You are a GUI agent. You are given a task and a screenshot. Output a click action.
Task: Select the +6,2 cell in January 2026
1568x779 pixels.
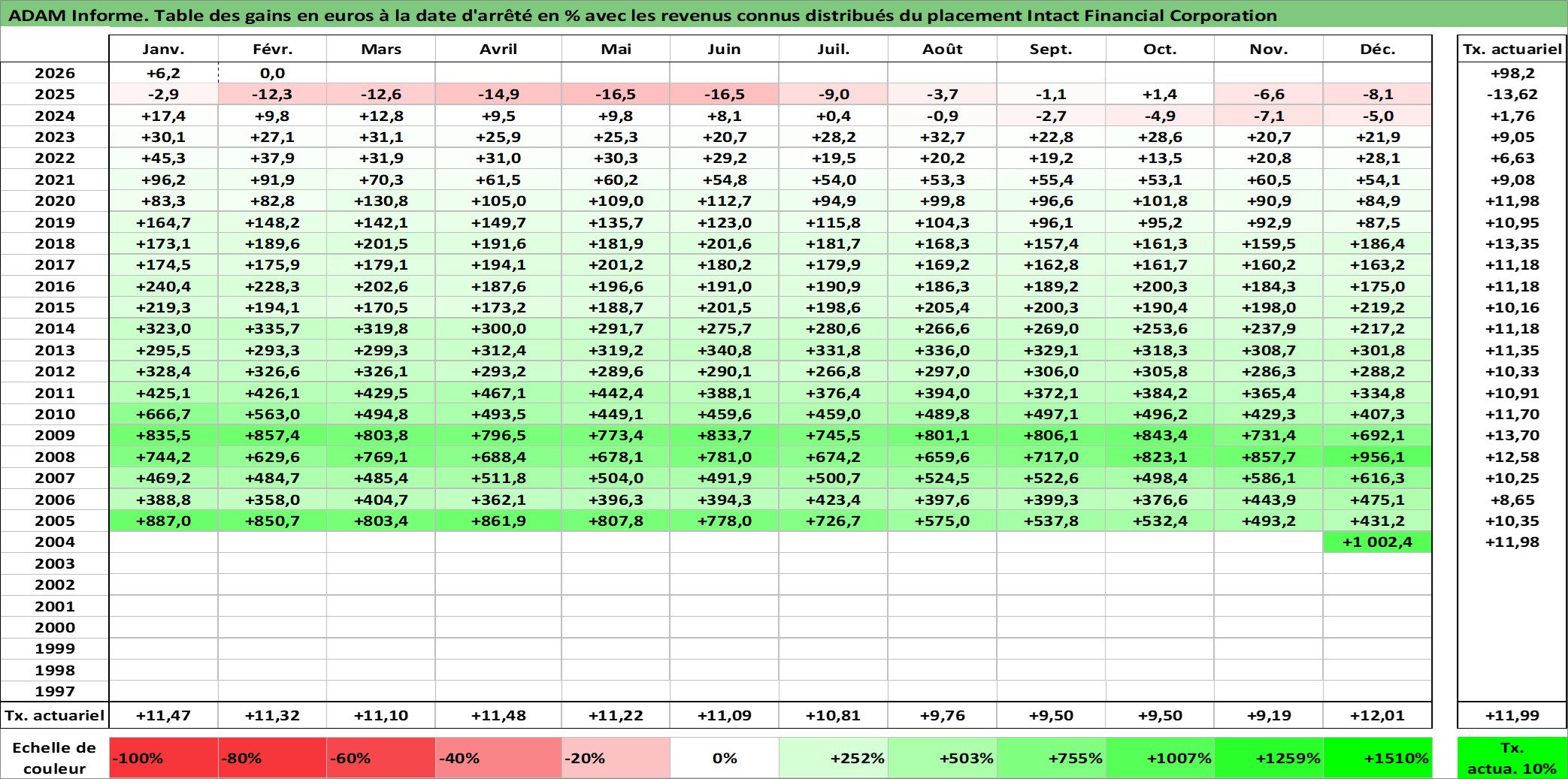click(164, 73)
